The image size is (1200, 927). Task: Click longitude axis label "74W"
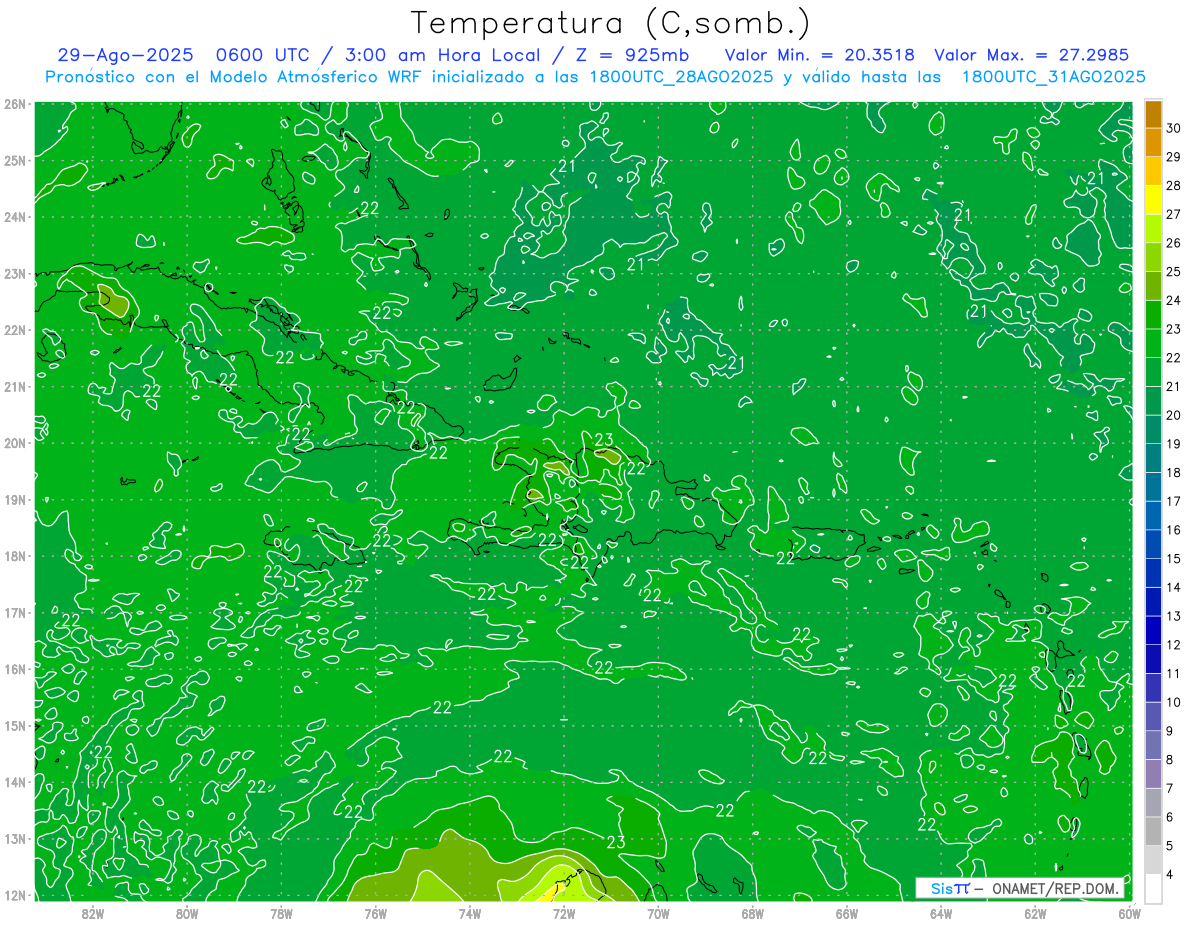[470, 913]
